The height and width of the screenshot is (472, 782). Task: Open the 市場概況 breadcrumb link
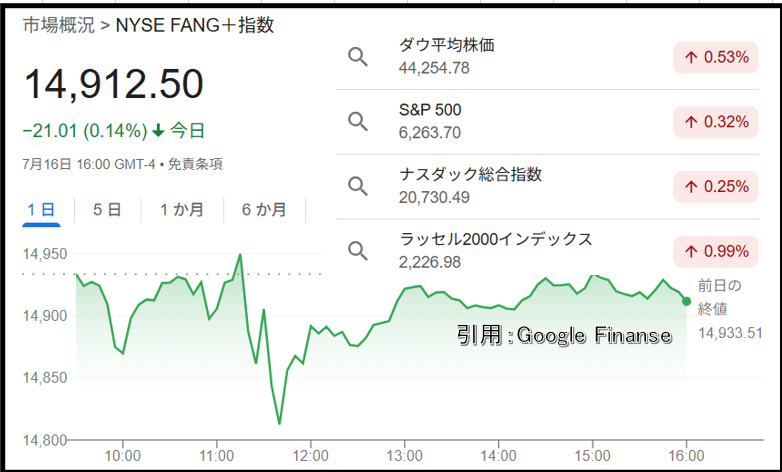(x=58, y=25)
